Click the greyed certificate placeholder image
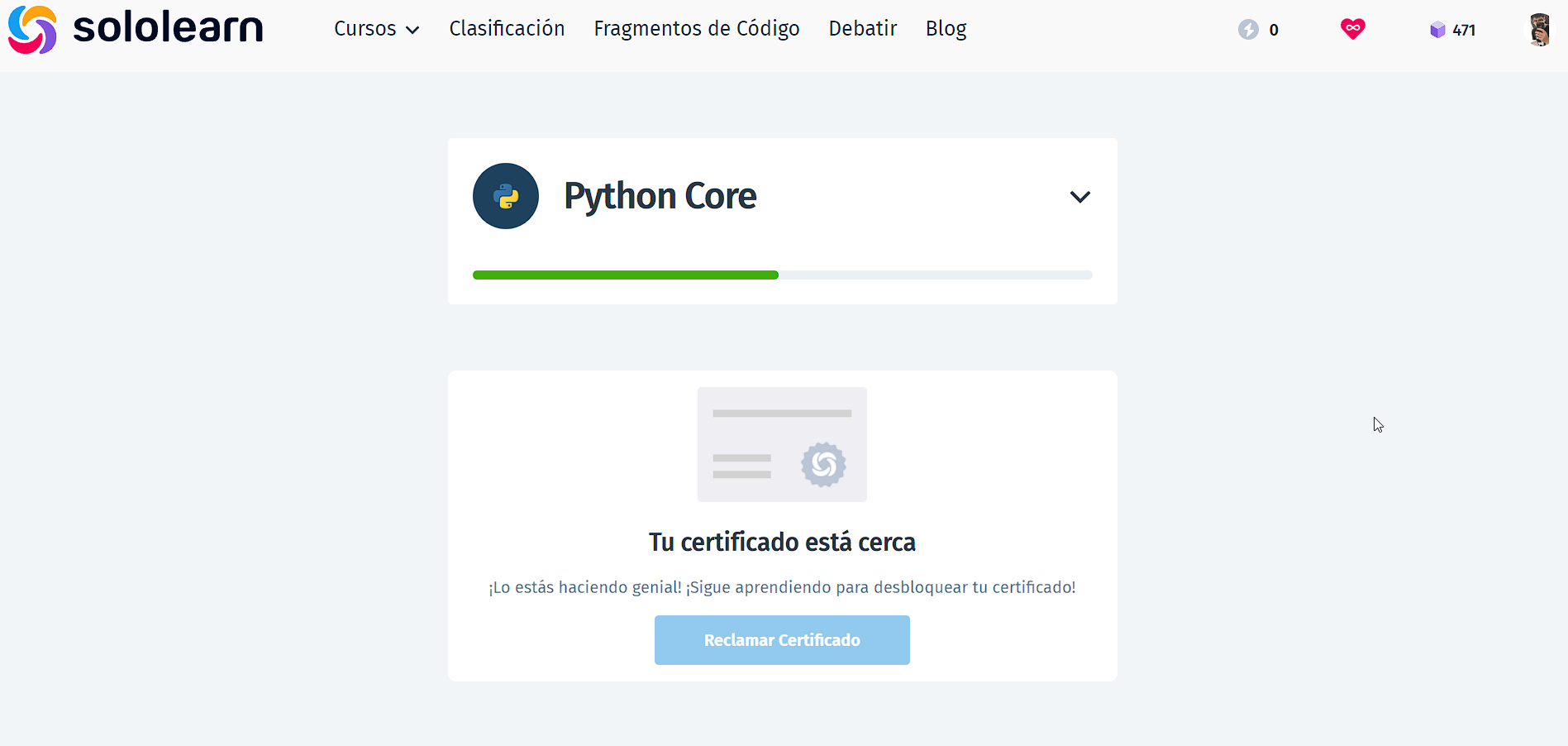The width and height of the screenshot is (1568, 746). coord(782,444)
